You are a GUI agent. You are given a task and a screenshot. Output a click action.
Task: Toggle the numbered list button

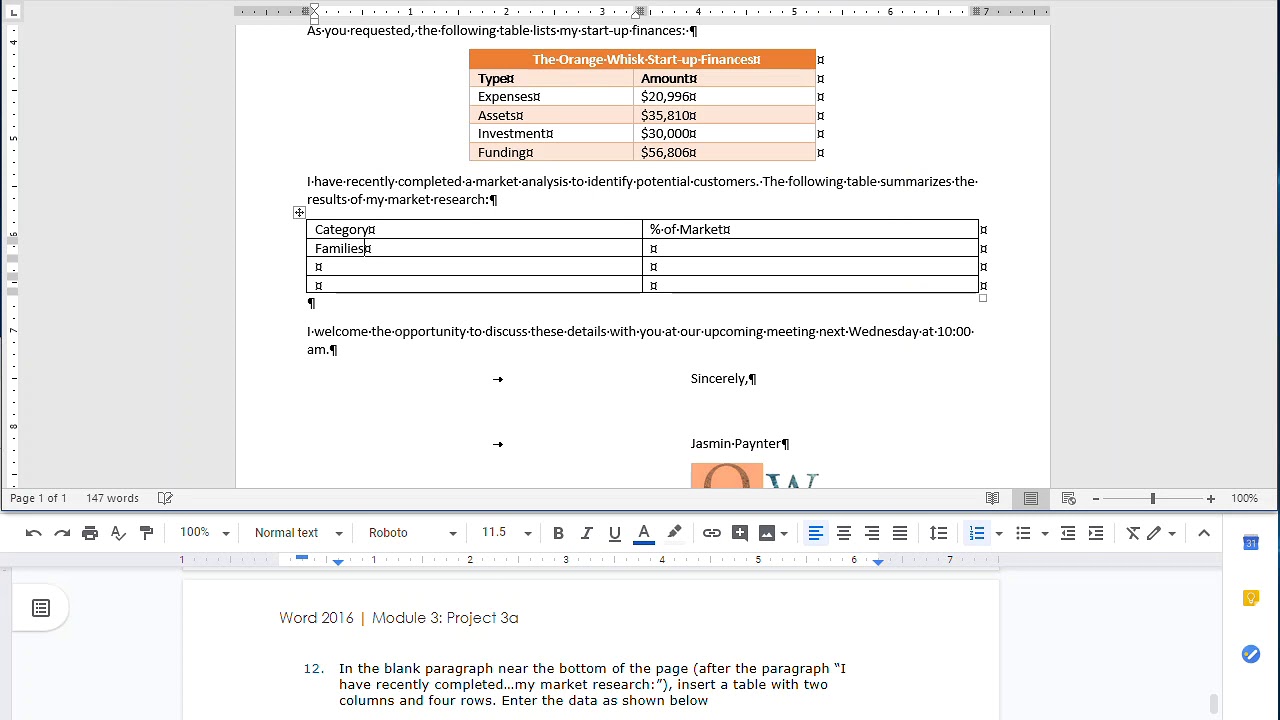[x=977, y=533]
